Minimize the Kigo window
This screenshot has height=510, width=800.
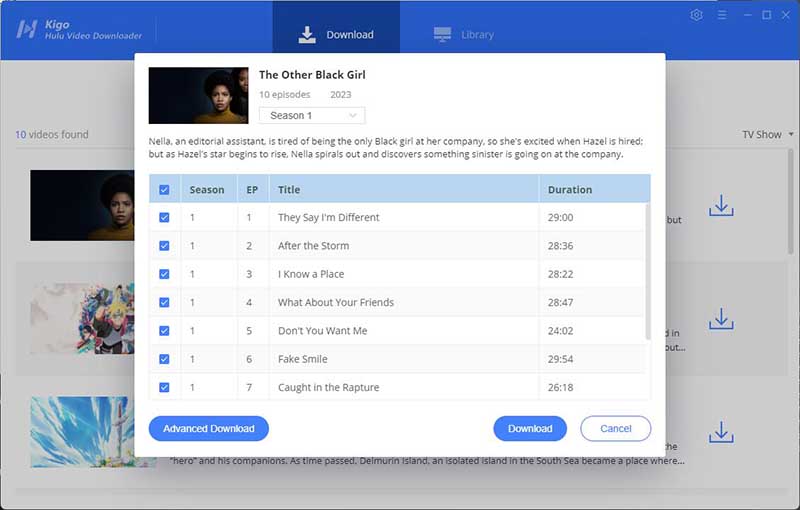tap(747, 15)
